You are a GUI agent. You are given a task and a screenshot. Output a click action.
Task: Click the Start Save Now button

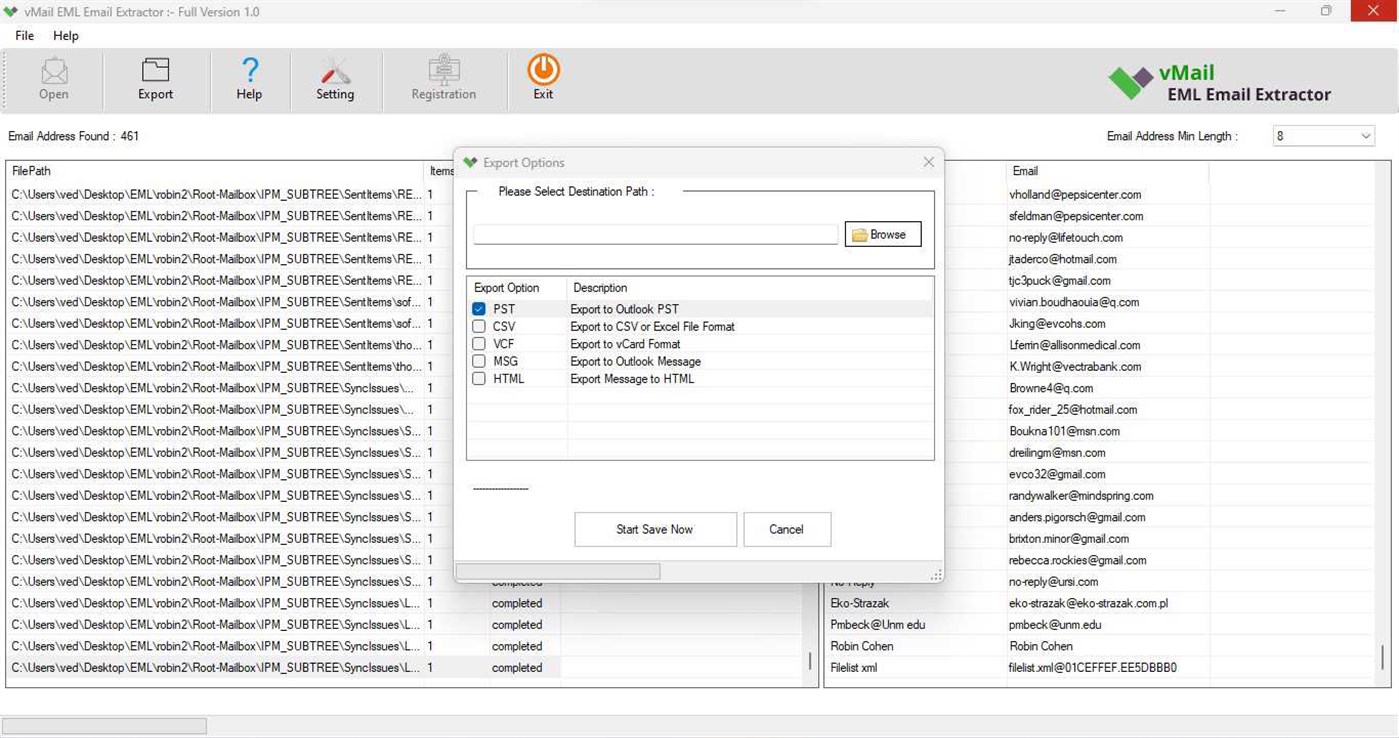coord(655,529)
